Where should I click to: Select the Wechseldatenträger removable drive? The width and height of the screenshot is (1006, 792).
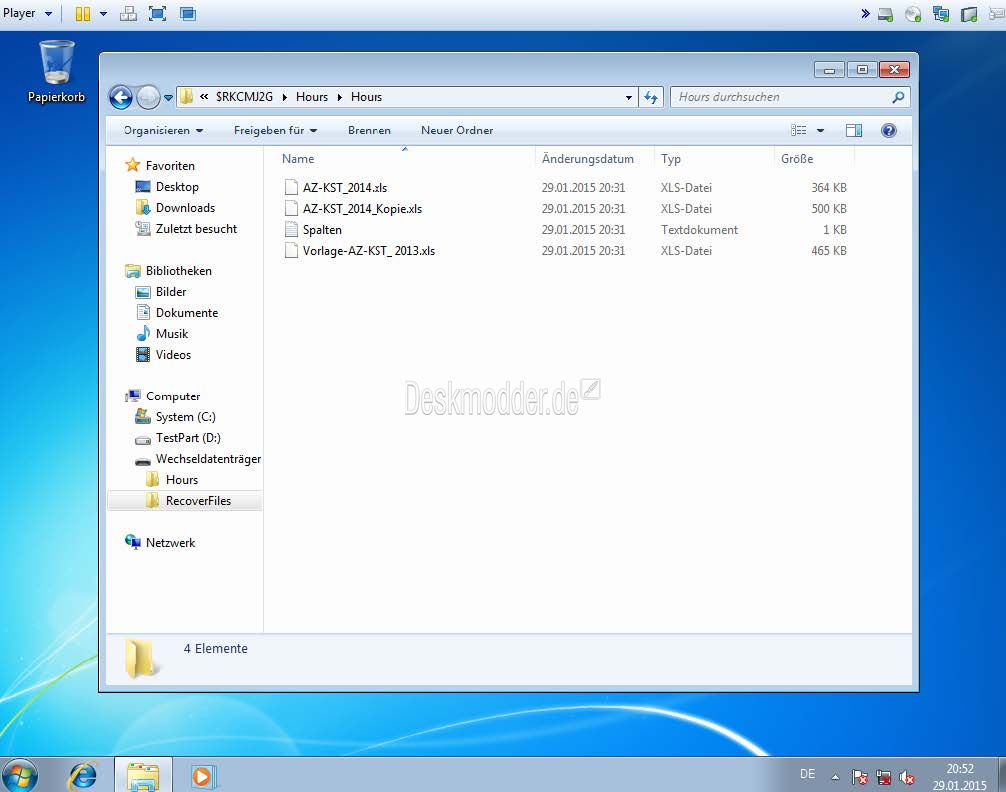click(208, 459)
